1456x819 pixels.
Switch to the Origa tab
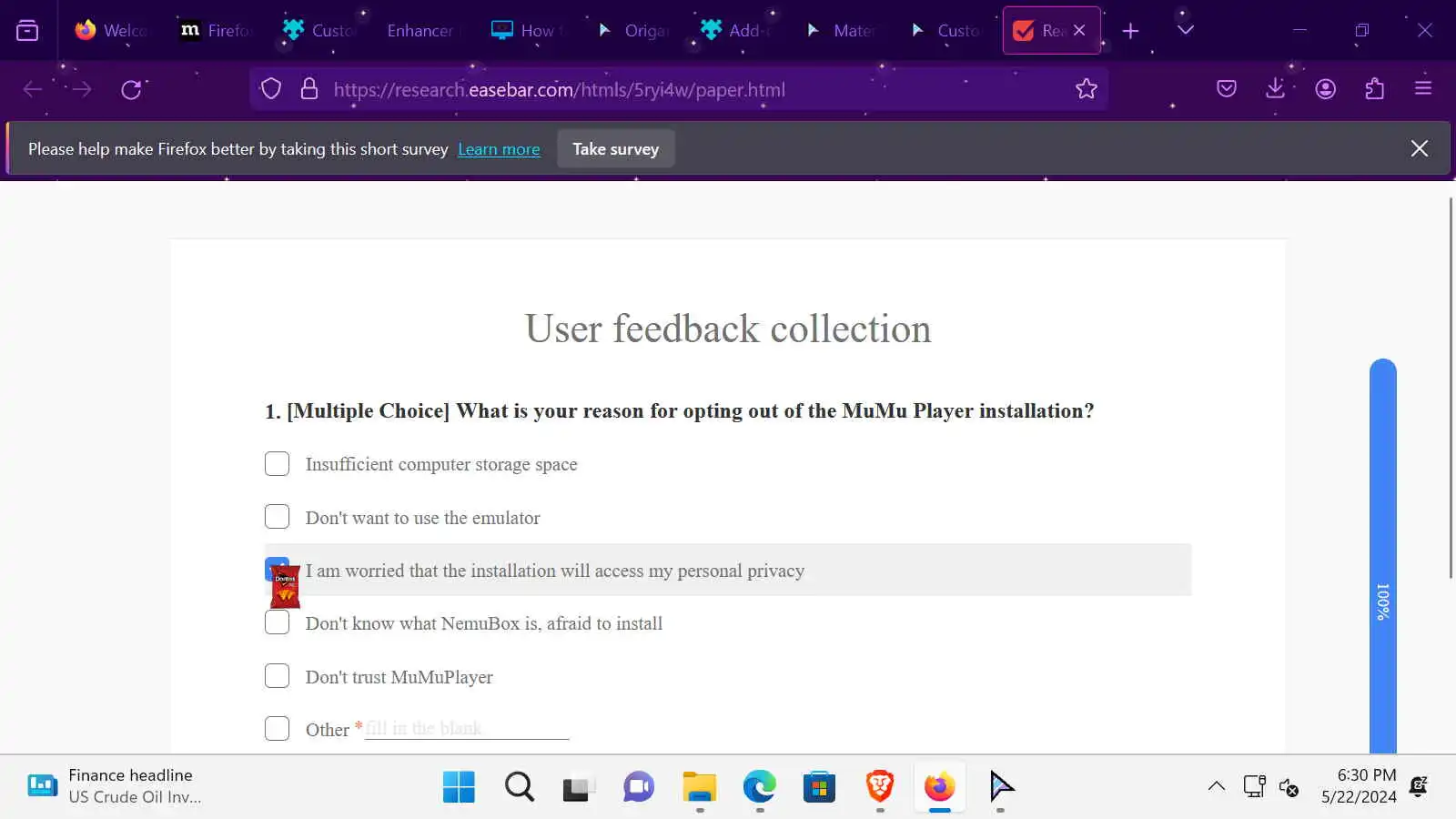(632, 31)
